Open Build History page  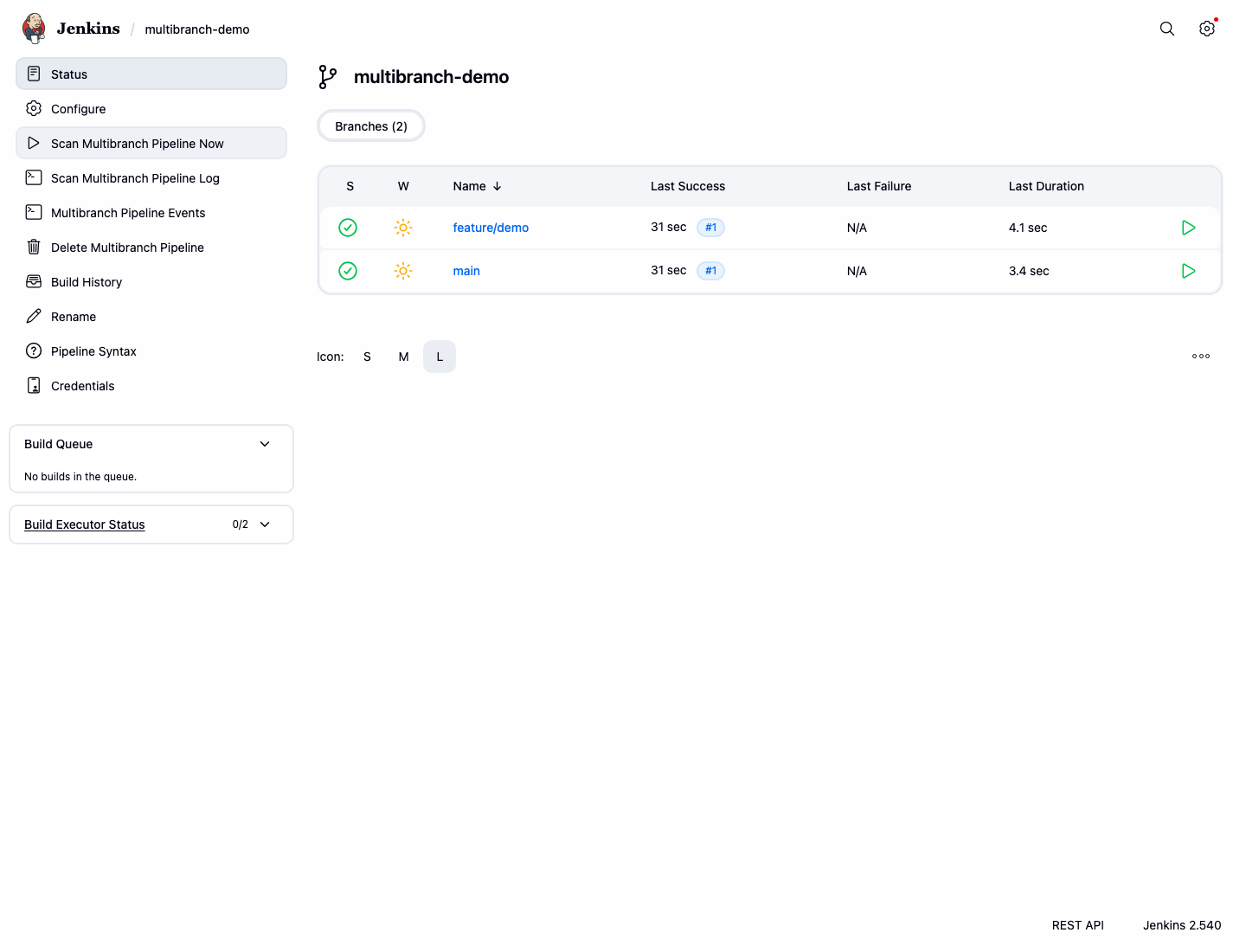[x=151, y=281]
